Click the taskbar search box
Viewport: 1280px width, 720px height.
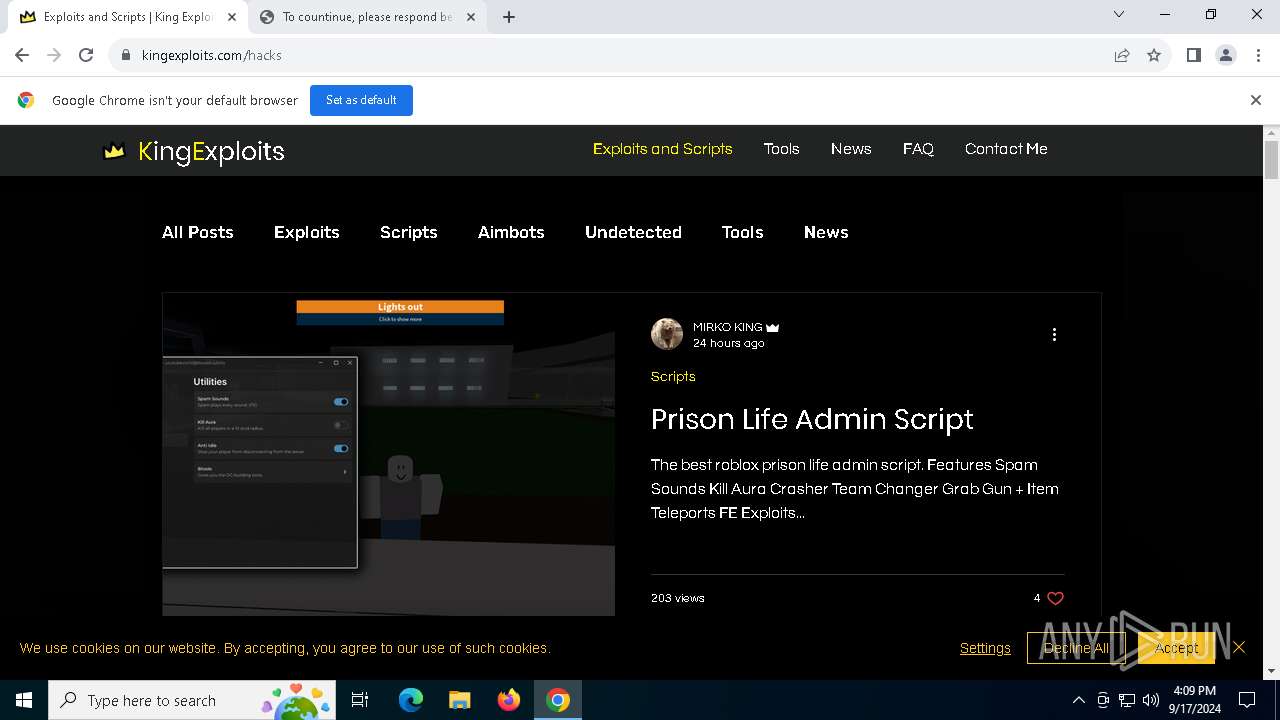pyautogui.click(x=191, y=700)
